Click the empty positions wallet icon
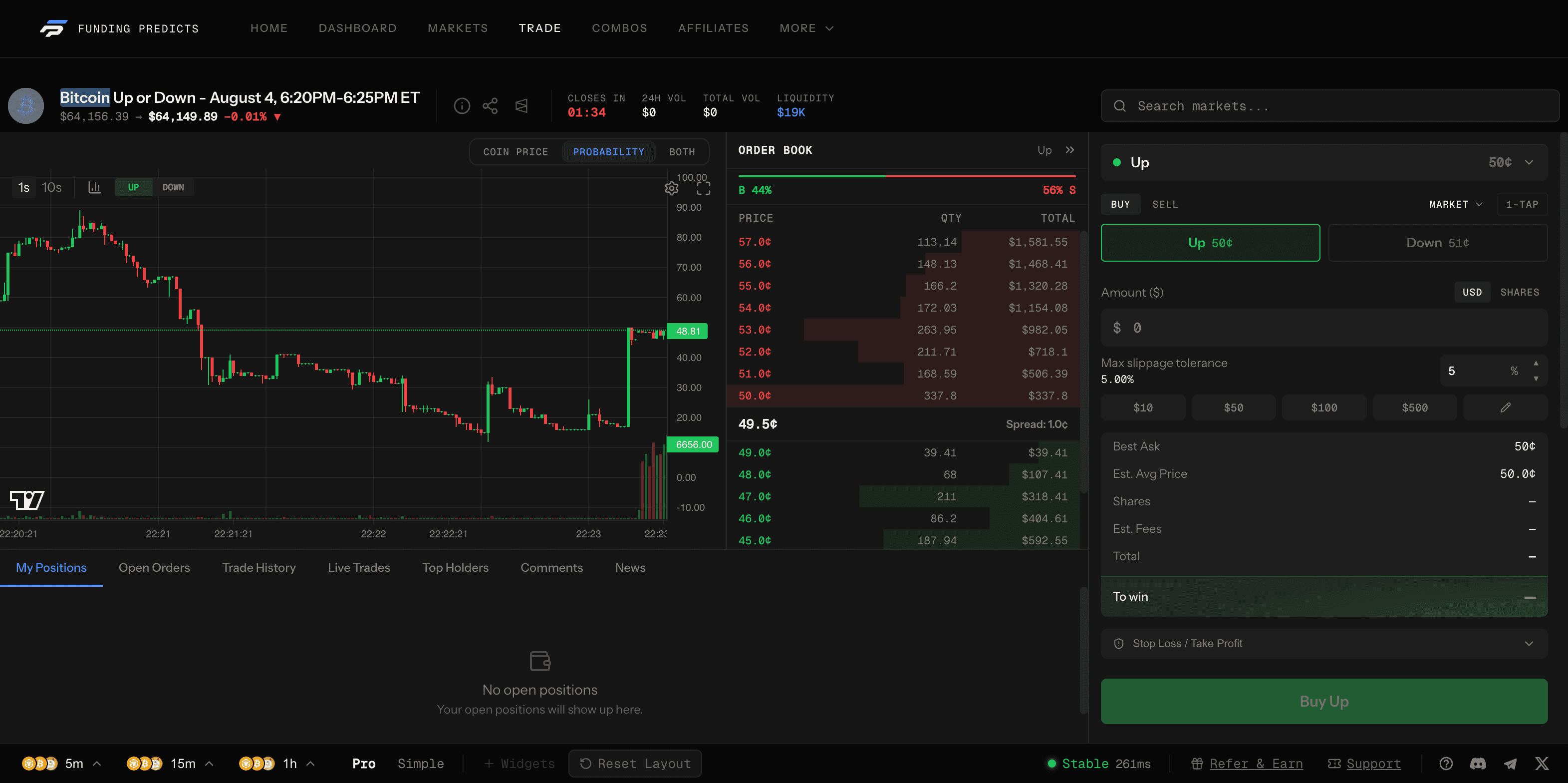This screenshot has width=1568, height=783. (540, 661)
